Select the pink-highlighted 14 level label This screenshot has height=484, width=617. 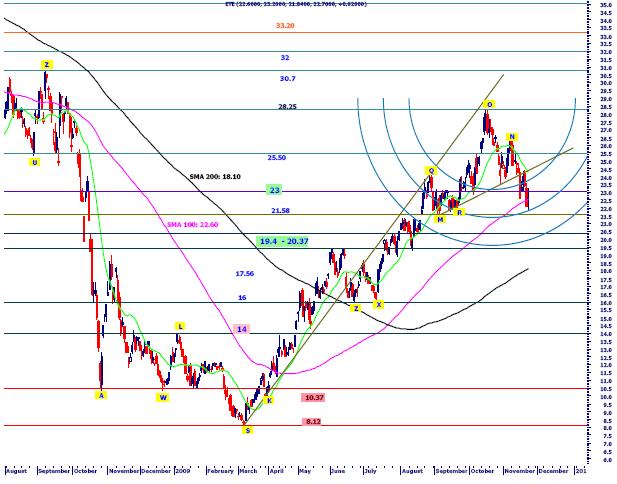pos(242,329)
